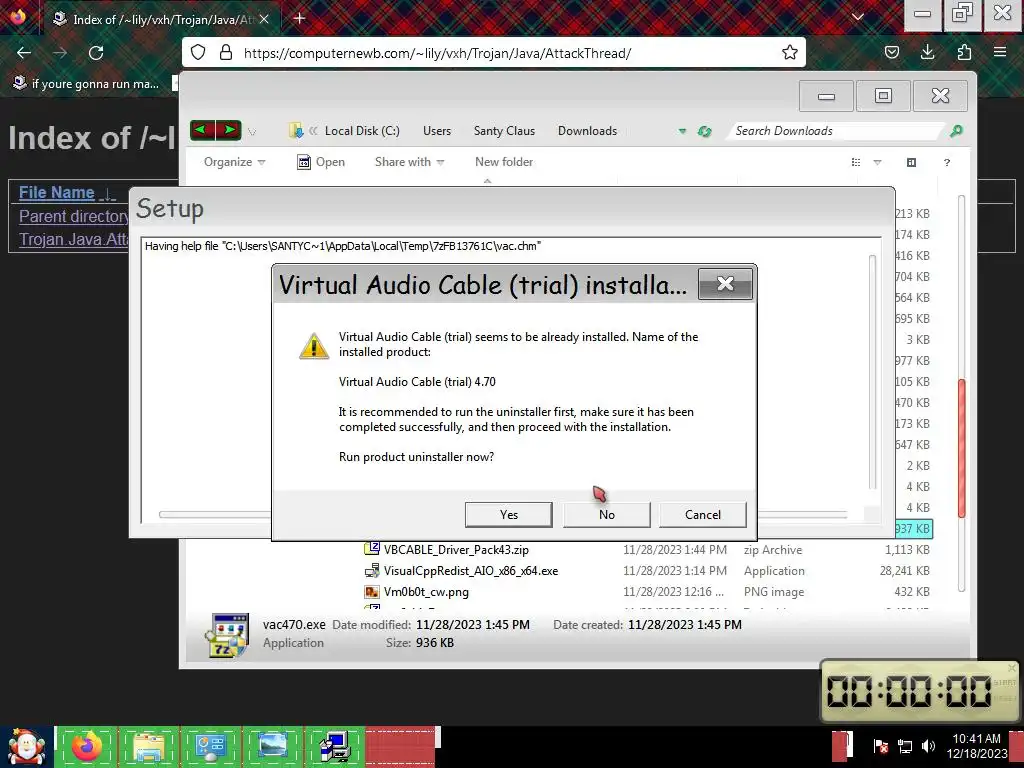The image size is (1024, 768).
Task: Click the folder icon in Explorer address bar
Action: click(x=296, y=131)
